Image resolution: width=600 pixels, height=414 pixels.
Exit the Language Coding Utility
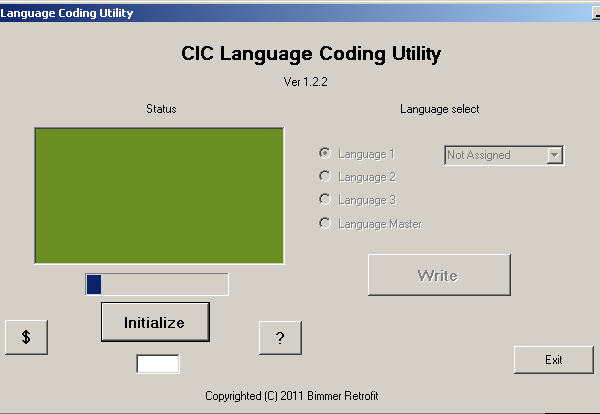coord(554,360)
